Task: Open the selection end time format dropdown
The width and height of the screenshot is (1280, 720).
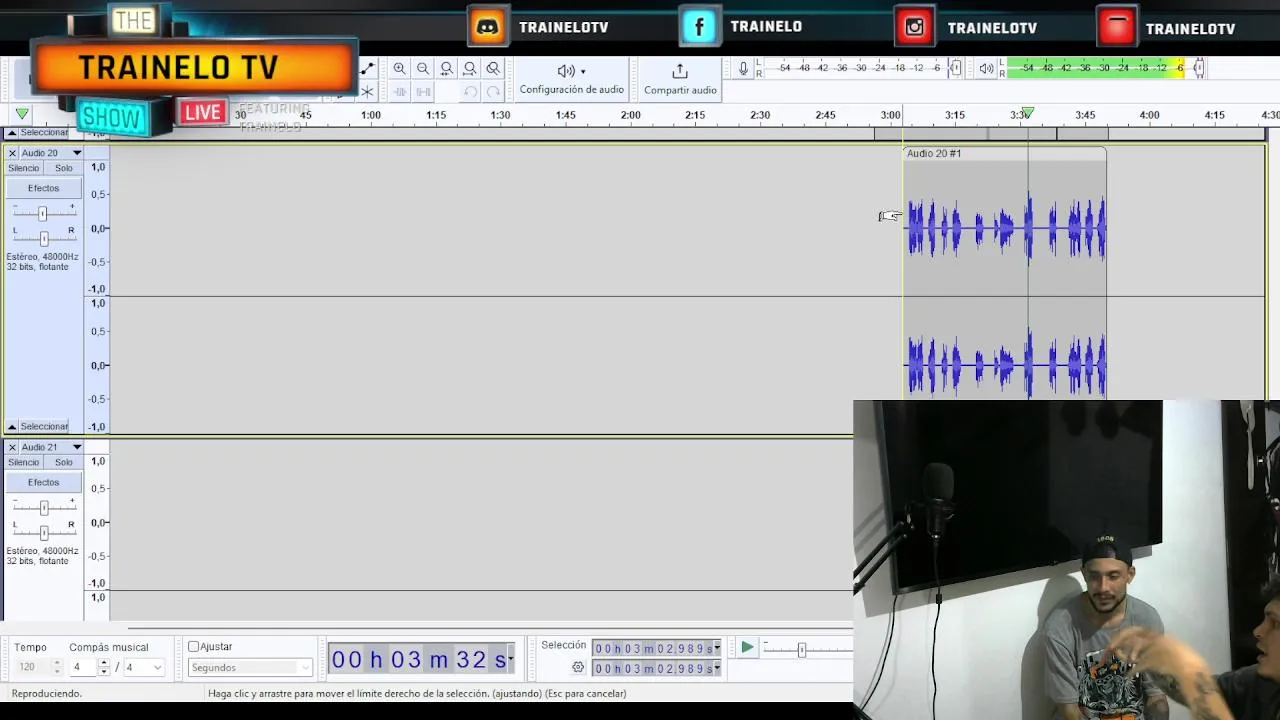Action: [717, 669]
